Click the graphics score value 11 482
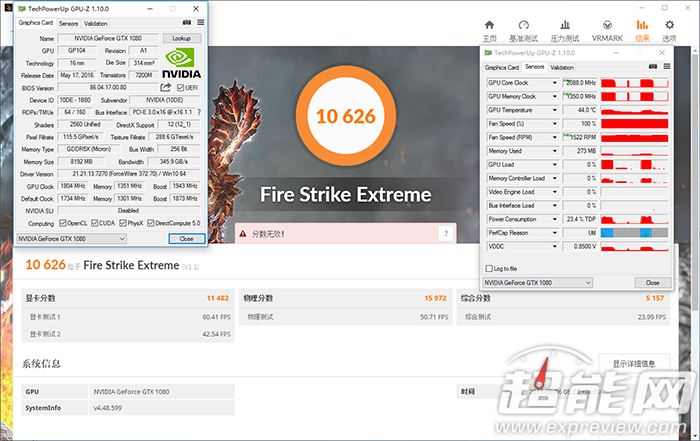The width and height of the screenshot is (700, 441). [x=218, y=298]
